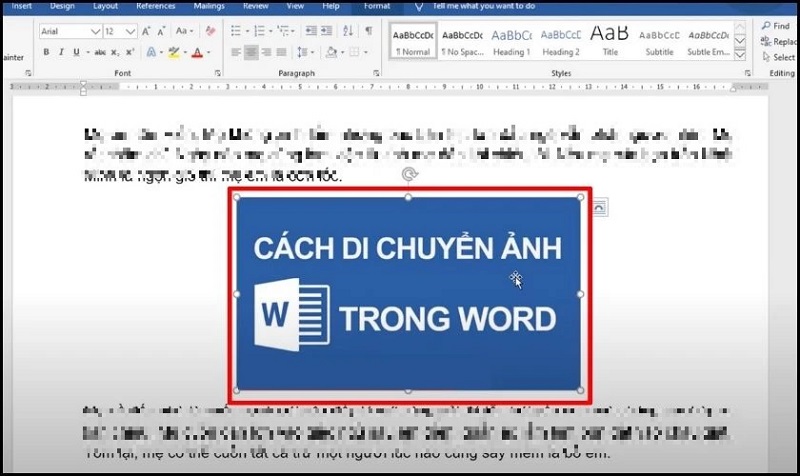Viewport: 800px width, 476px height.
Task: Open the Design ribbon tab
Action: click(62, 6)
